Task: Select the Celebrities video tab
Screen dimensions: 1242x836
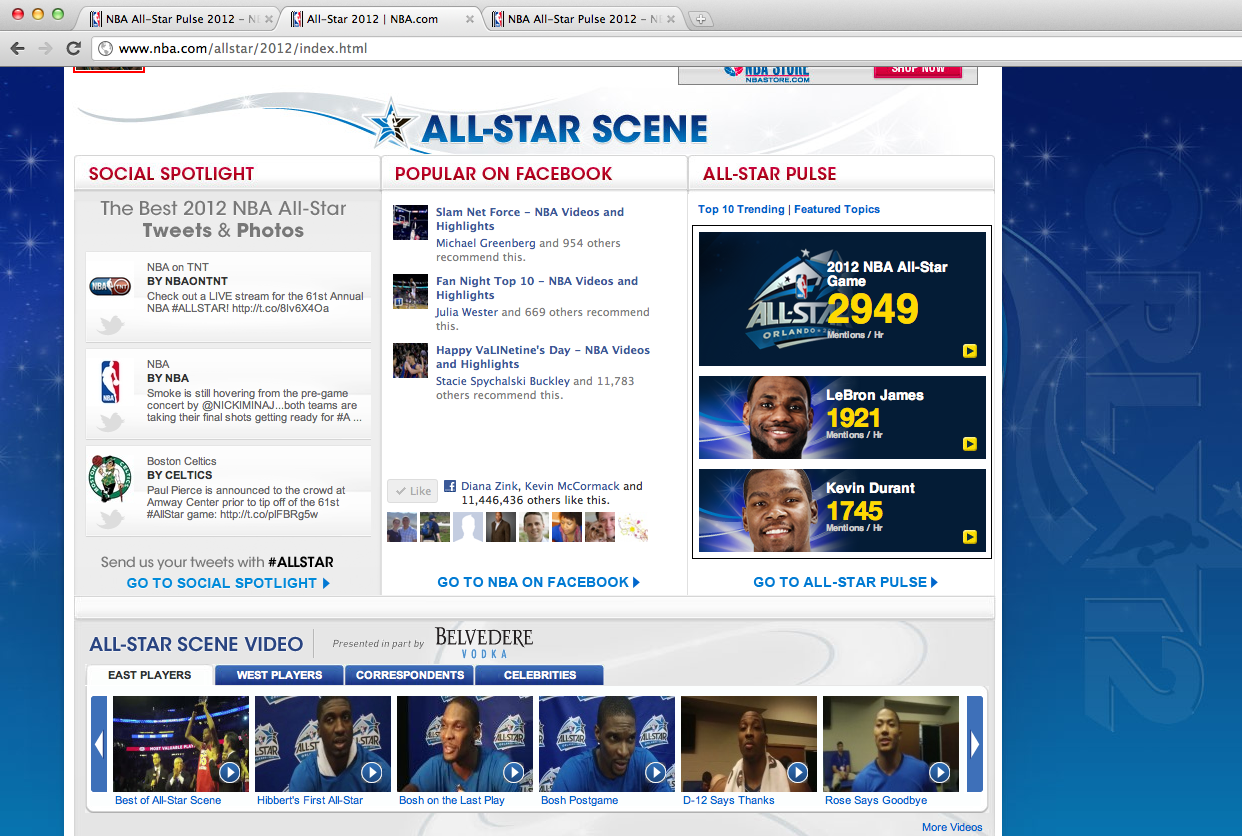Action: tap(539, 675)
